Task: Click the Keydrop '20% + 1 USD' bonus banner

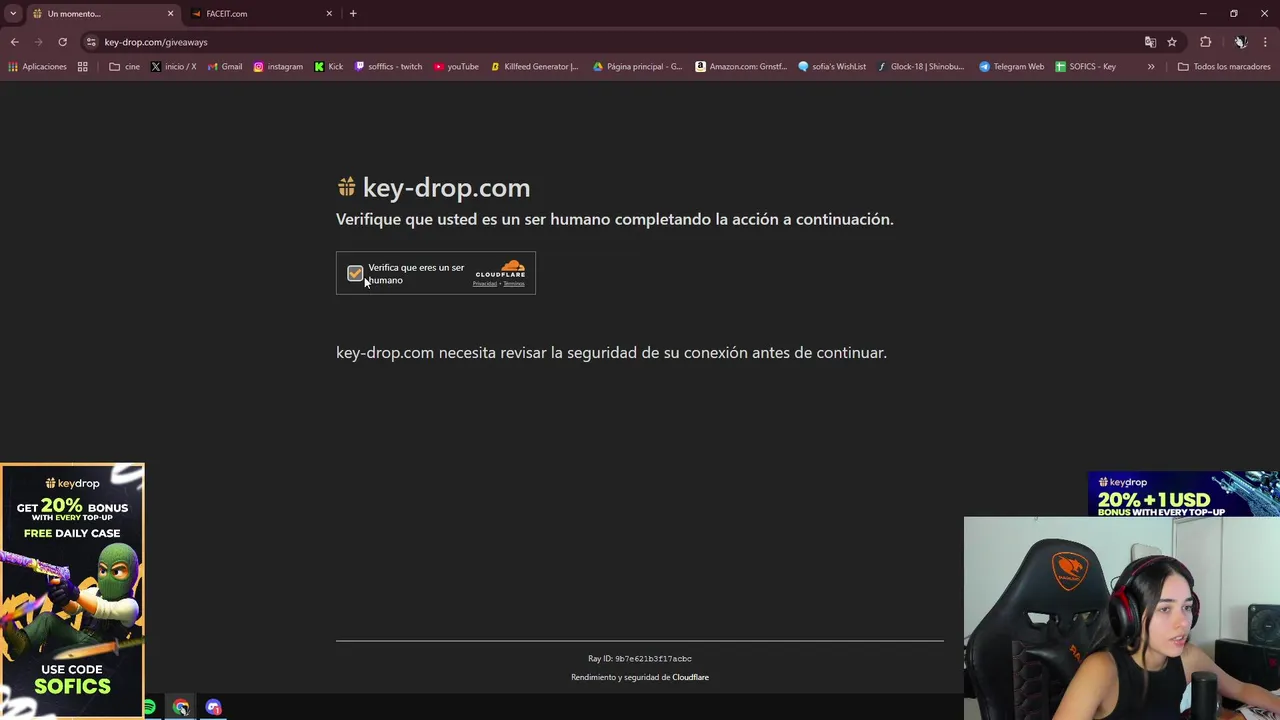Action: 1183,494
